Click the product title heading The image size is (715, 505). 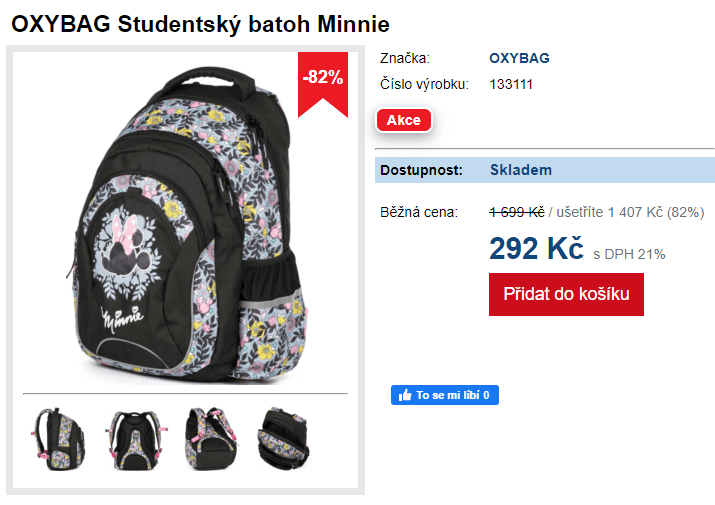click(x=200, y=24)
